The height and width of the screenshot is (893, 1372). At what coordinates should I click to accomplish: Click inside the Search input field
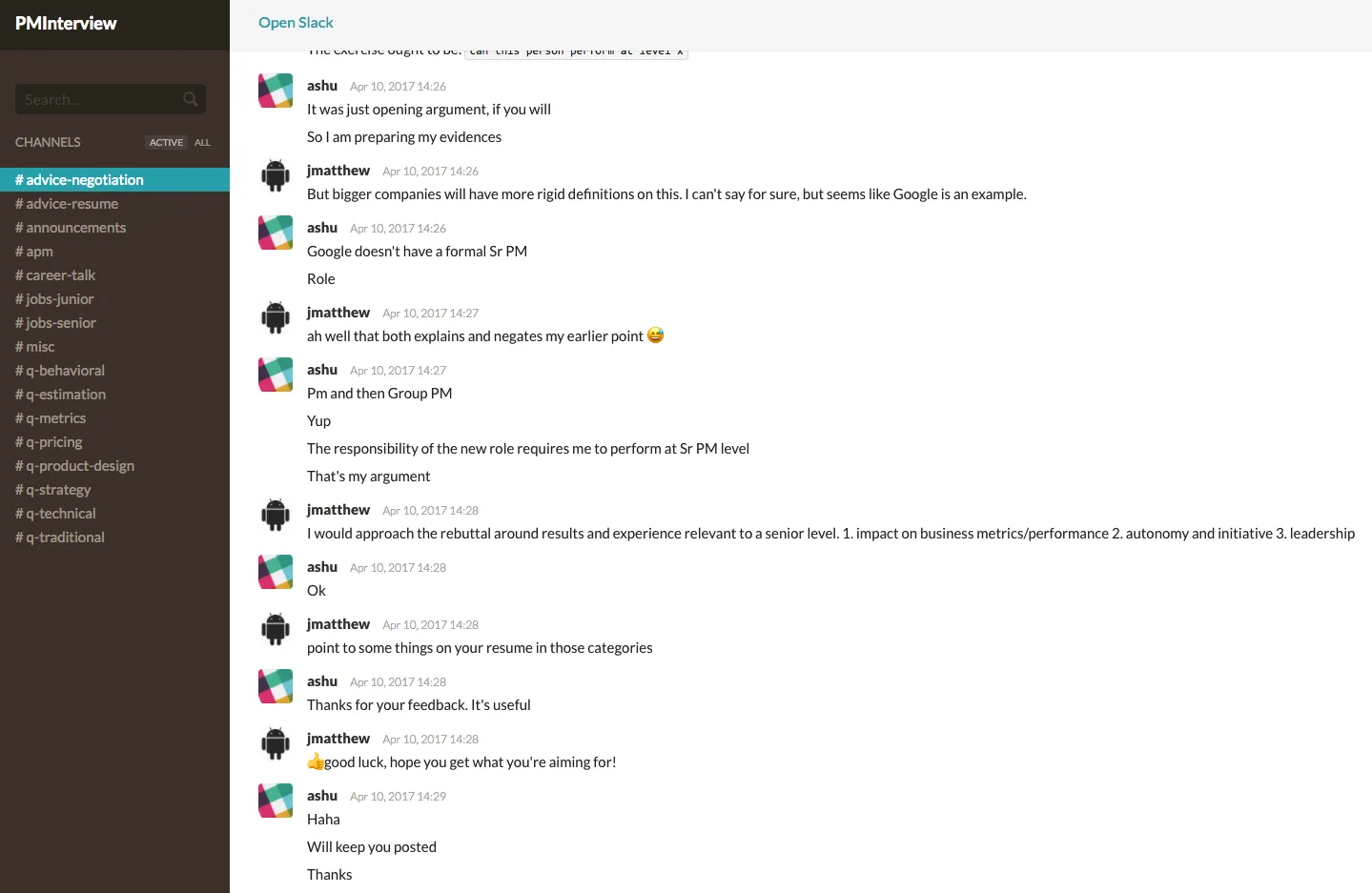click(95, 99)
